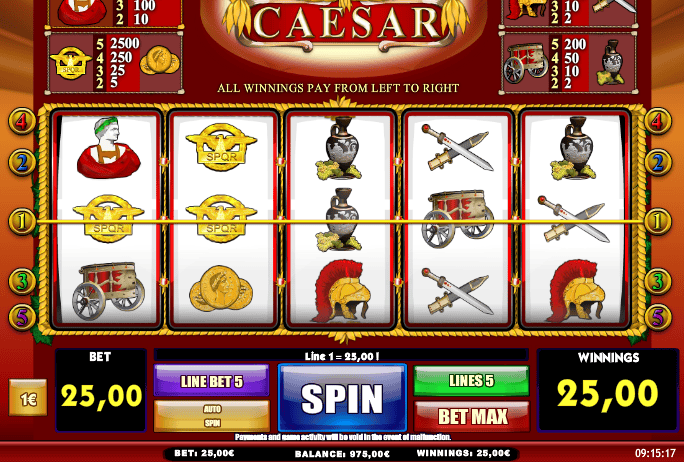This screenshot has height=462, width=684.
Task: Select payline 5 marker on left side
Action: click(21, 317)
